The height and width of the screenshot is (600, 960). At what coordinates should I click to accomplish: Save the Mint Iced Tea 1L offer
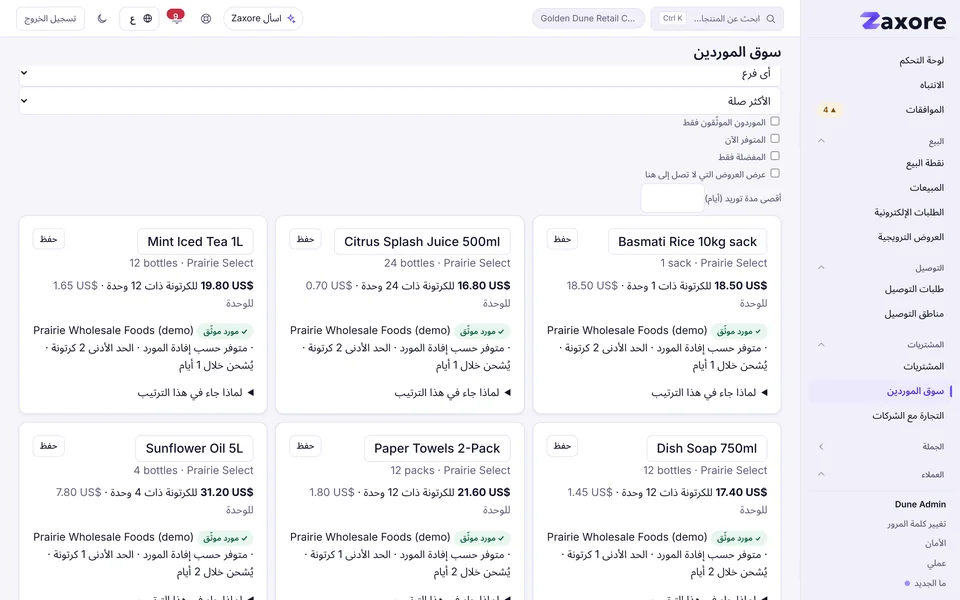coord(48,239)
